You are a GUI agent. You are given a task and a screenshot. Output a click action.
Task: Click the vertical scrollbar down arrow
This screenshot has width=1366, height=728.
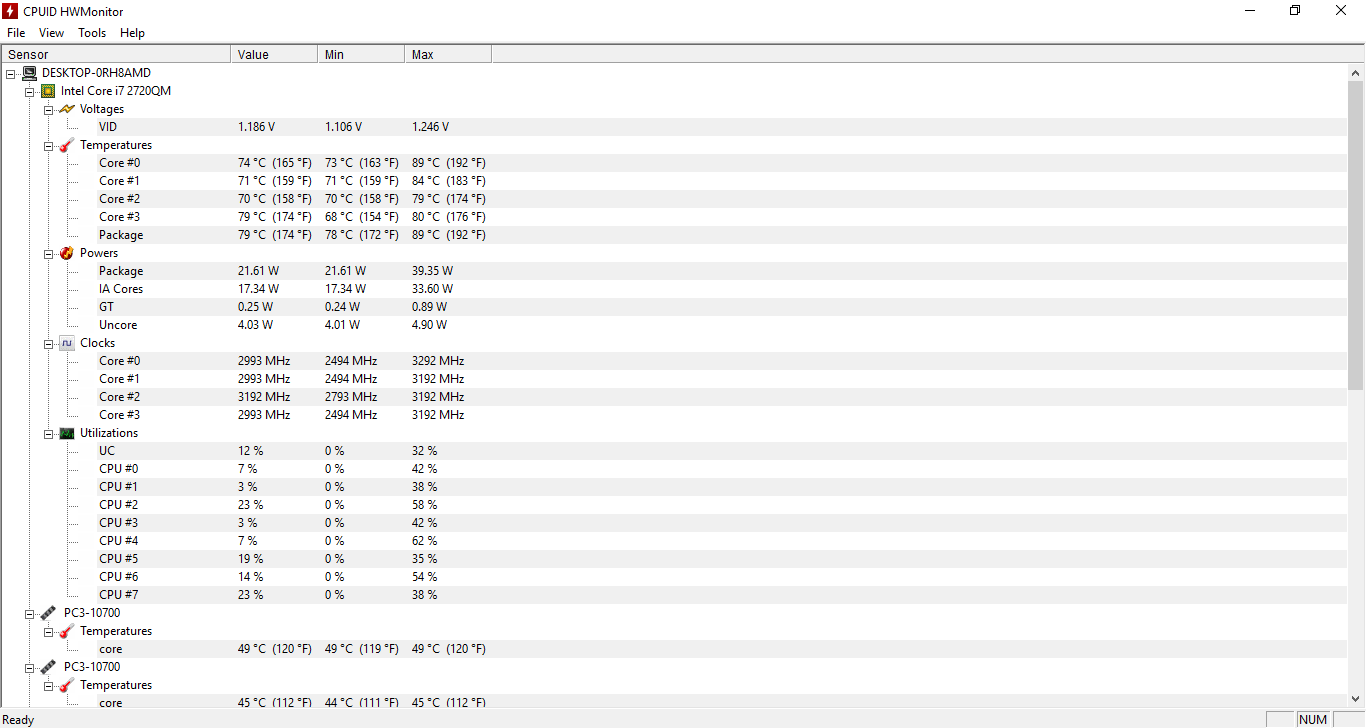pyautogui.click(x=1356, y=699)
